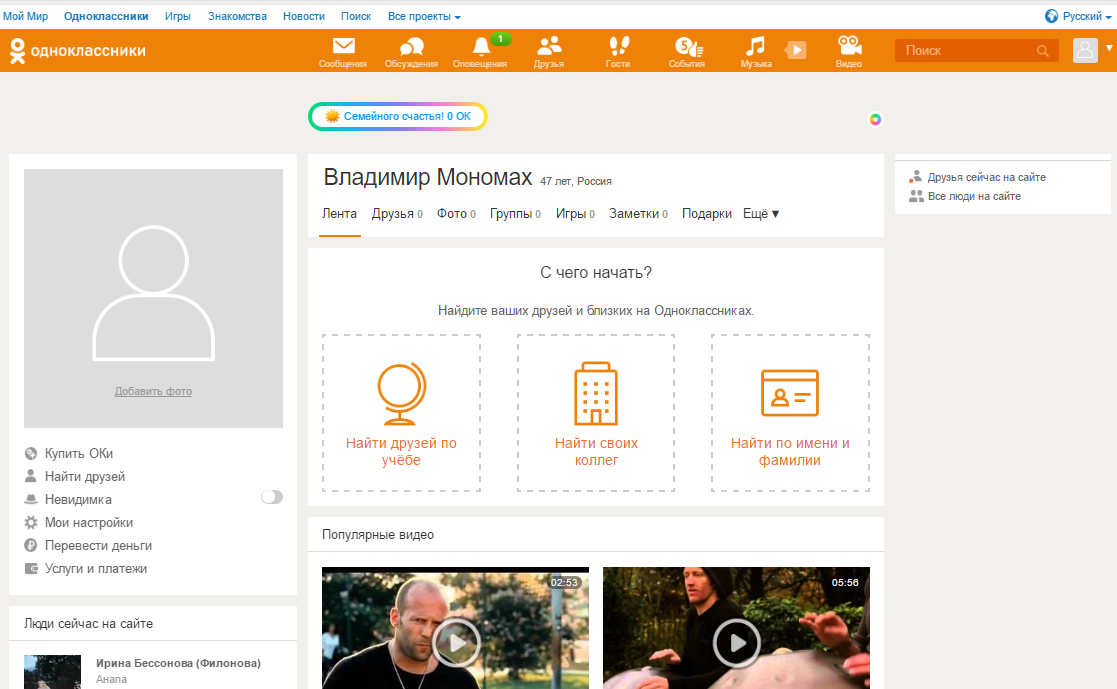Open the Друзья people icon
This screenshot has height=689, width=1117.
coord(549,47)
